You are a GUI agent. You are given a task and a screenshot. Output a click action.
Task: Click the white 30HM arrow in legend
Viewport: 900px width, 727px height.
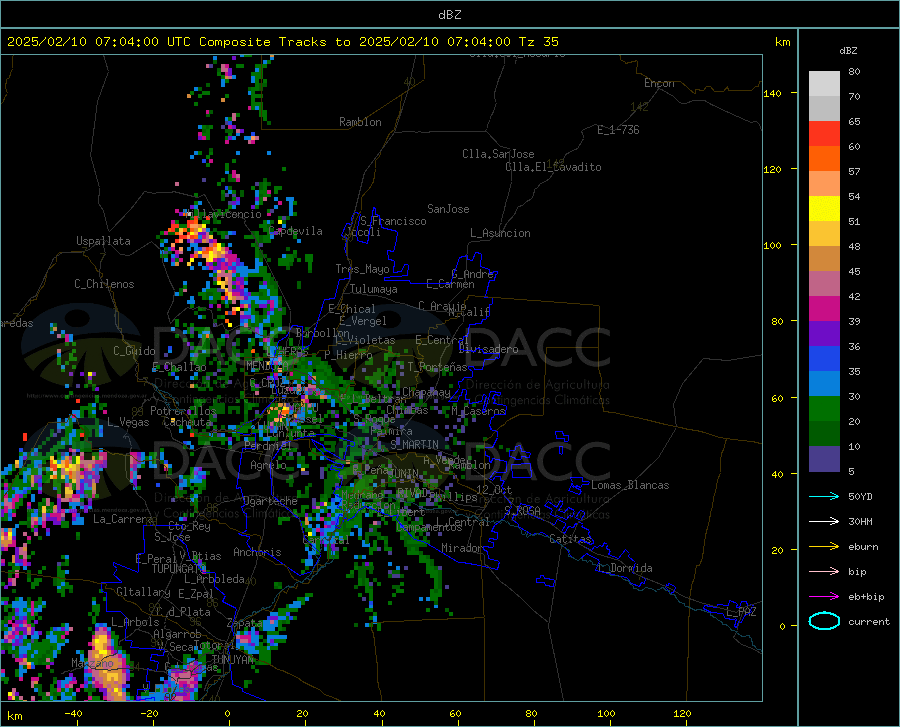pos(824,522)
